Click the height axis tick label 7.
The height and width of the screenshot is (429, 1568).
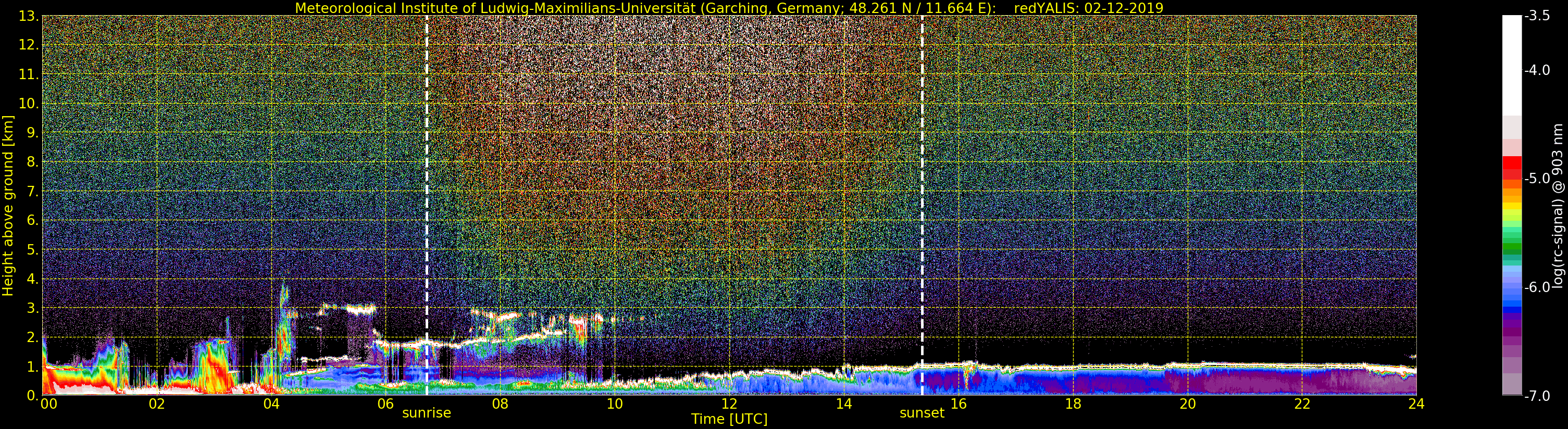point(32,191)
